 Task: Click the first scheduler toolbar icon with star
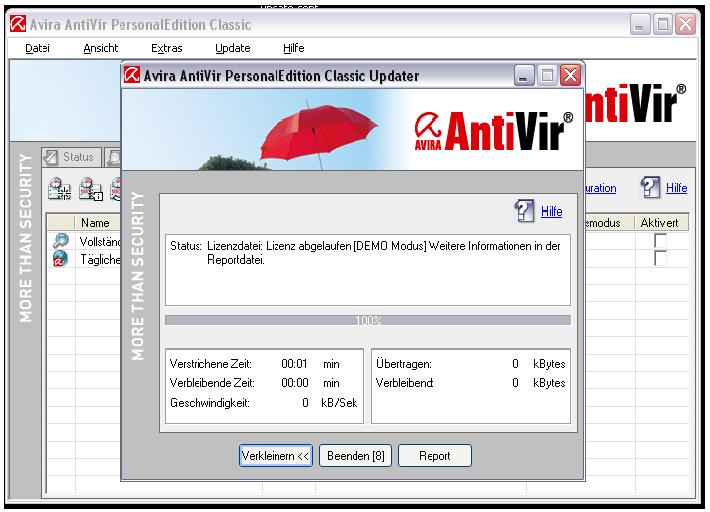pos(60,189)
